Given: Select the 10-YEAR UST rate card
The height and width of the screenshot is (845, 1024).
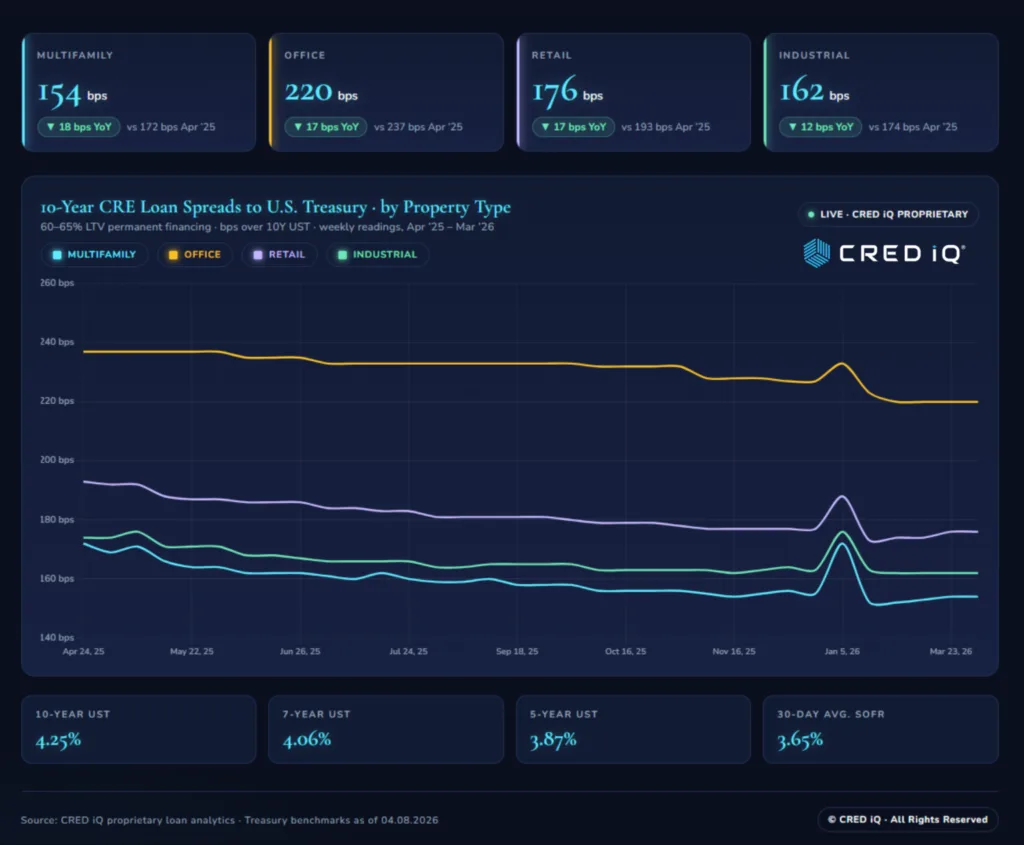Looking at the screenshot, I should click(x=138, y=729).
